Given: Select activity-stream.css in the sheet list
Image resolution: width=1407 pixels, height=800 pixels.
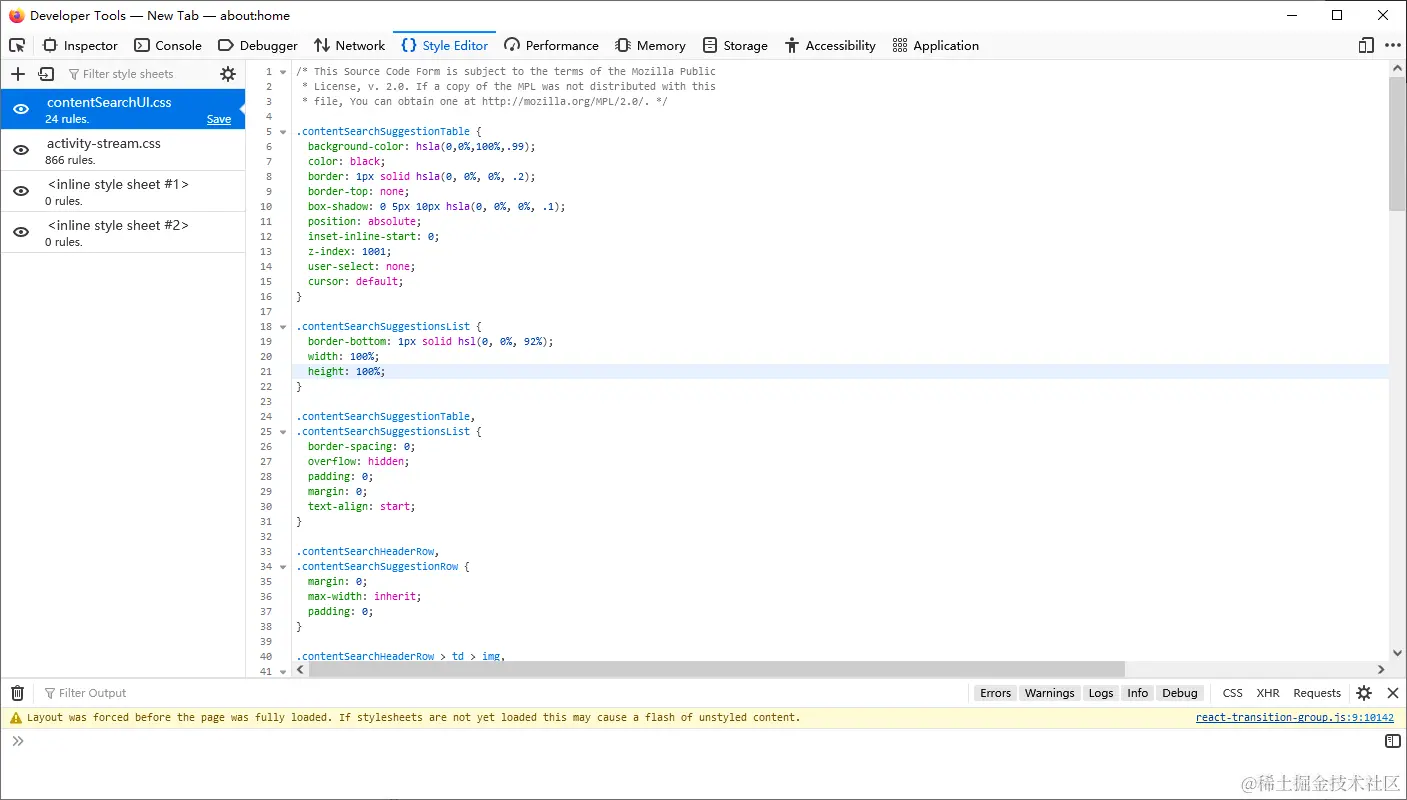Looking at the screenshot, I should click(123, 150).
